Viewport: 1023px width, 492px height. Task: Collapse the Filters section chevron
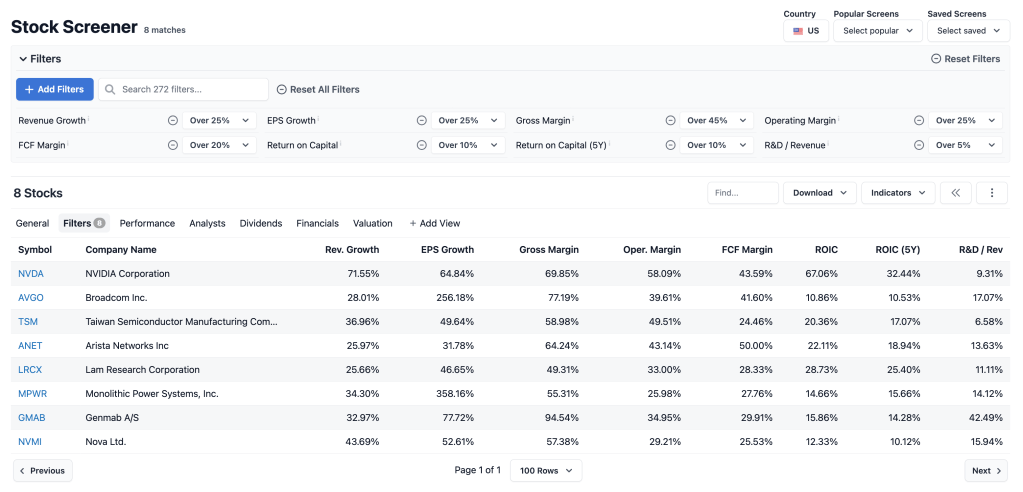point(22,59)
